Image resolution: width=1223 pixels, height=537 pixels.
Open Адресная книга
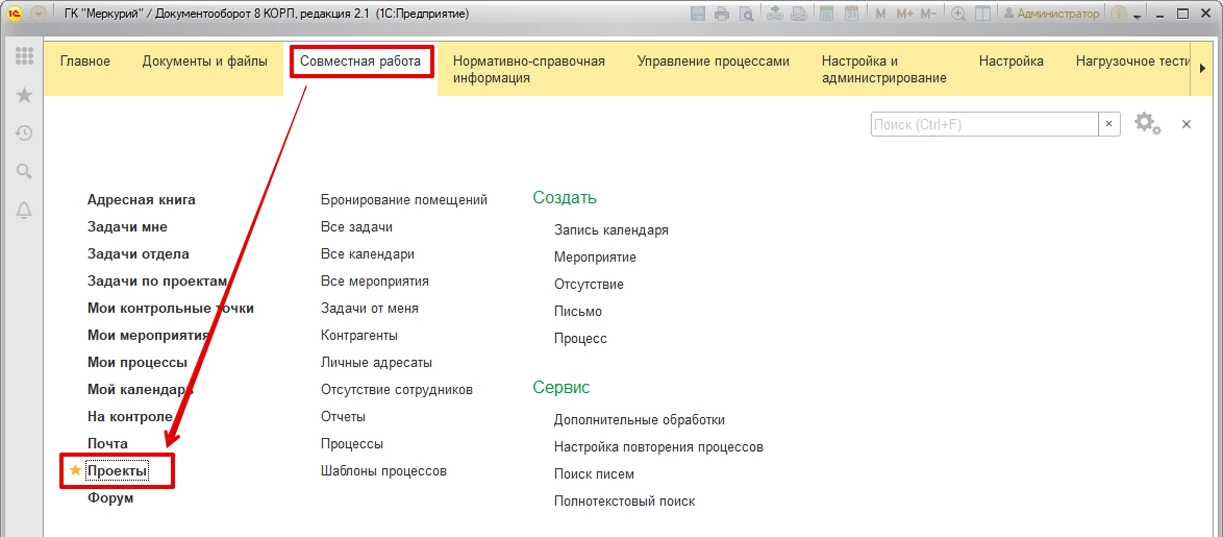pyautogui.click(x=141, y=200)
